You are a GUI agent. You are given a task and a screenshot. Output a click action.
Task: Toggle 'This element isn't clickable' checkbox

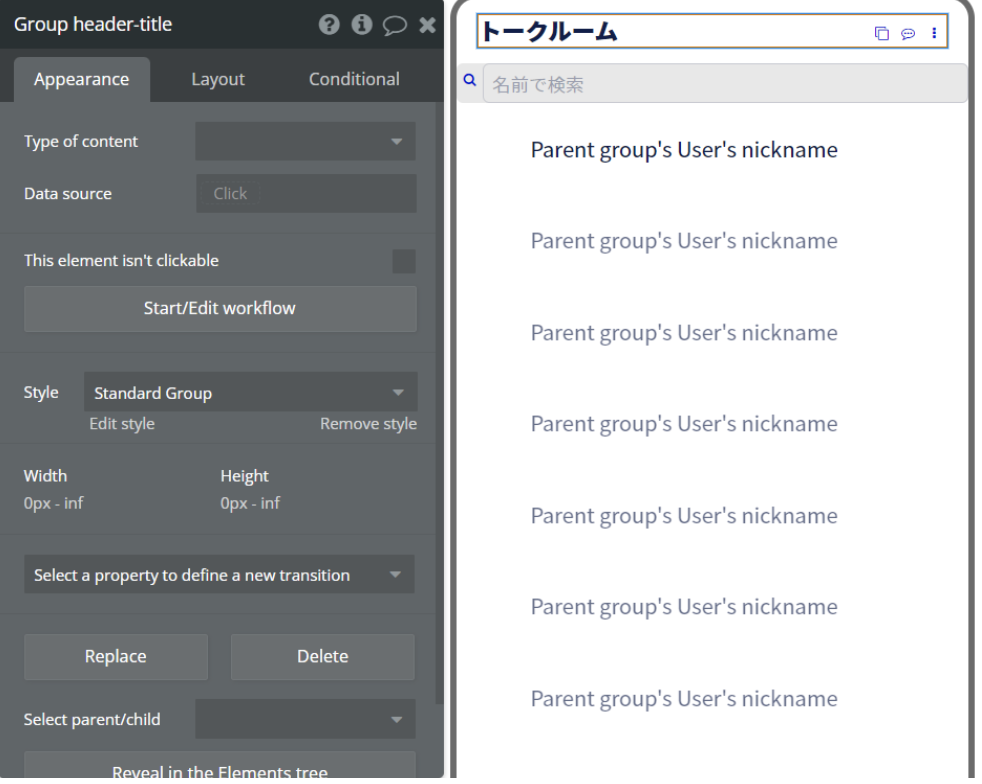[404, 261]
